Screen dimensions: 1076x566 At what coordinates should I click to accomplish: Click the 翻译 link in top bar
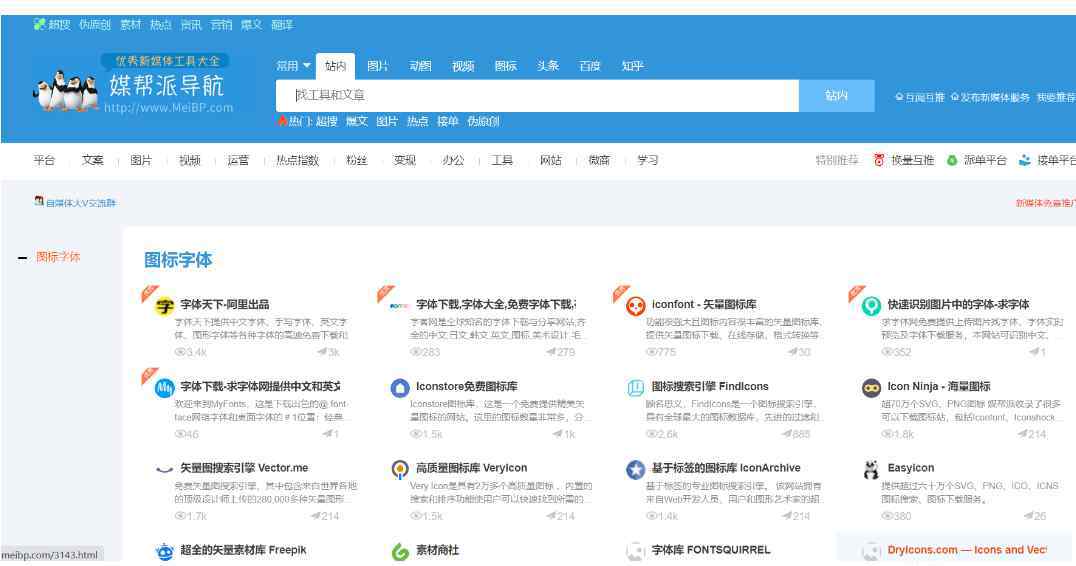[x=282, y=25]
